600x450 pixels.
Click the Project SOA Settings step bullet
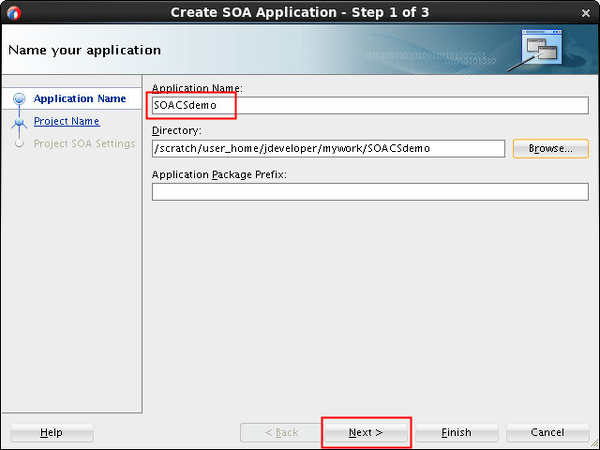pyautogui.click(x=18, y=144)
